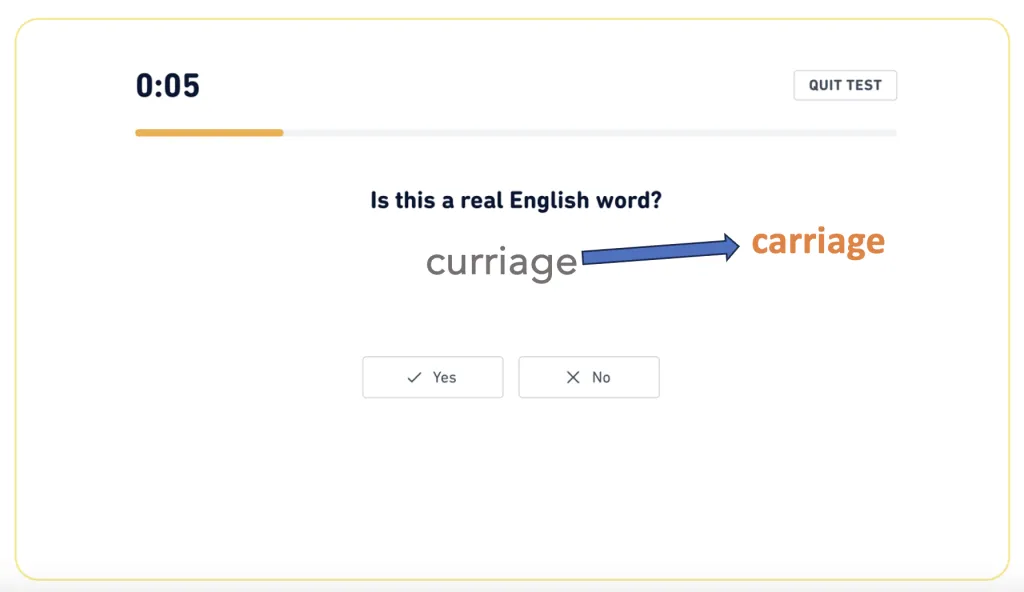The image size is (1024, 592).
Task: Click the No label text inside its button
Action: coord(601,377)
